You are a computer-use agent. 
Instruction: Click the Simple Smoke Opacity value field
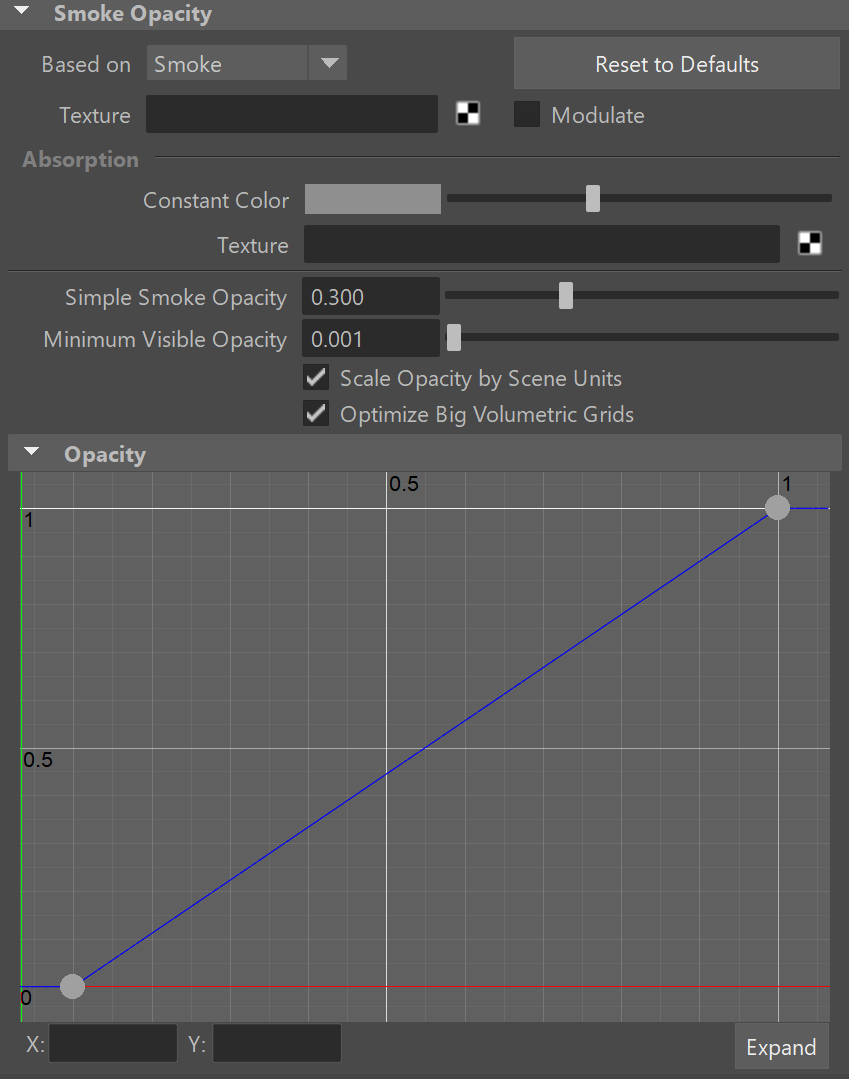(371, 297)
